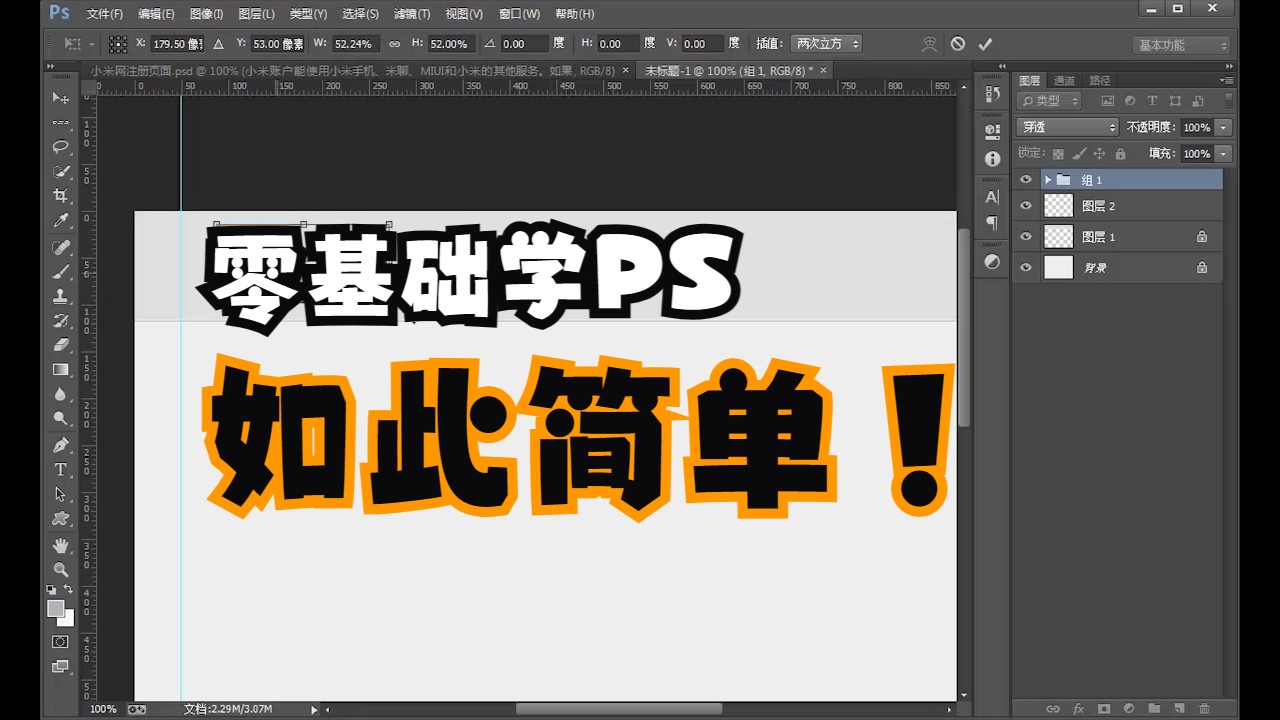
Task: Open the Character panel icon
Action: 992,197
